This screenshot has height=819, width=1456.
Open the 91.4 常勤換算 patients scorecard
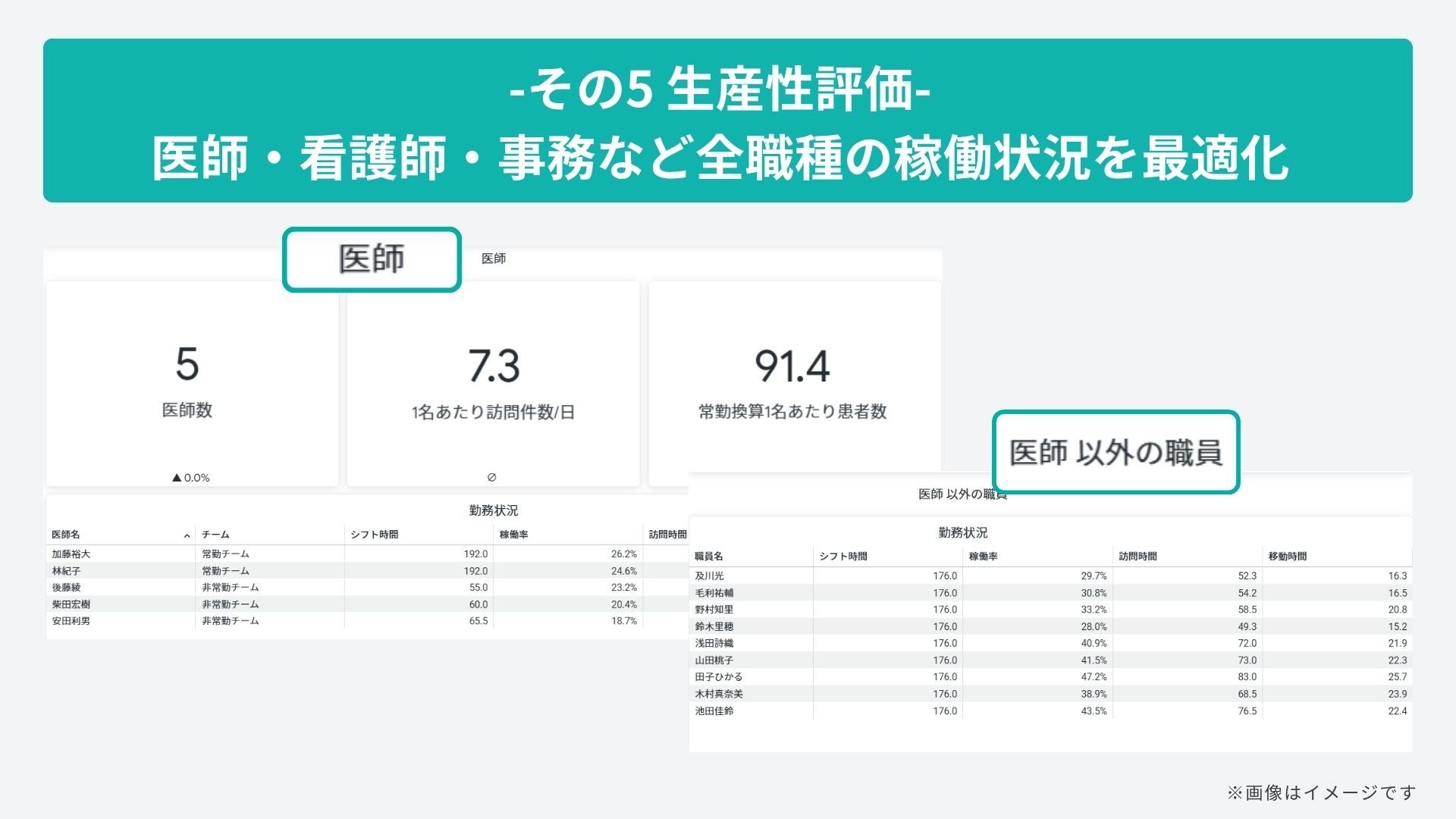[x=792, y=379]
